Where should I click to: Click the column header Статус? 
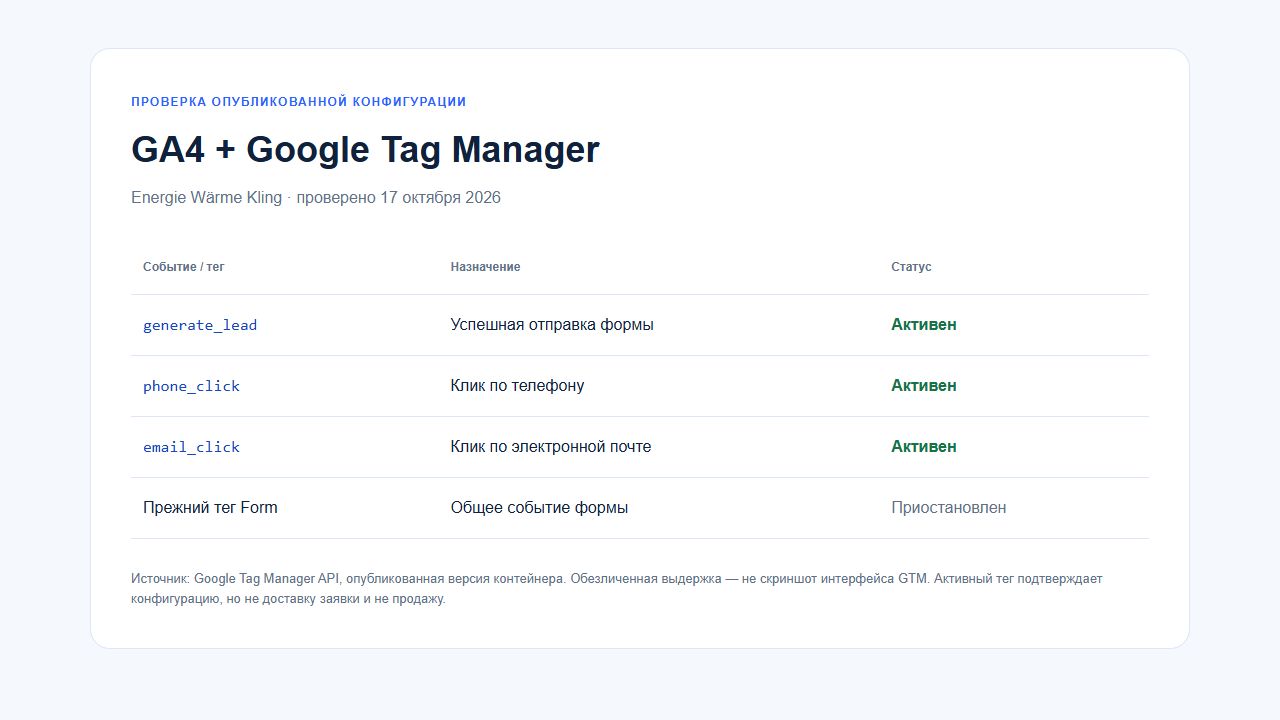pyautogui.click(x=911, y=267)
